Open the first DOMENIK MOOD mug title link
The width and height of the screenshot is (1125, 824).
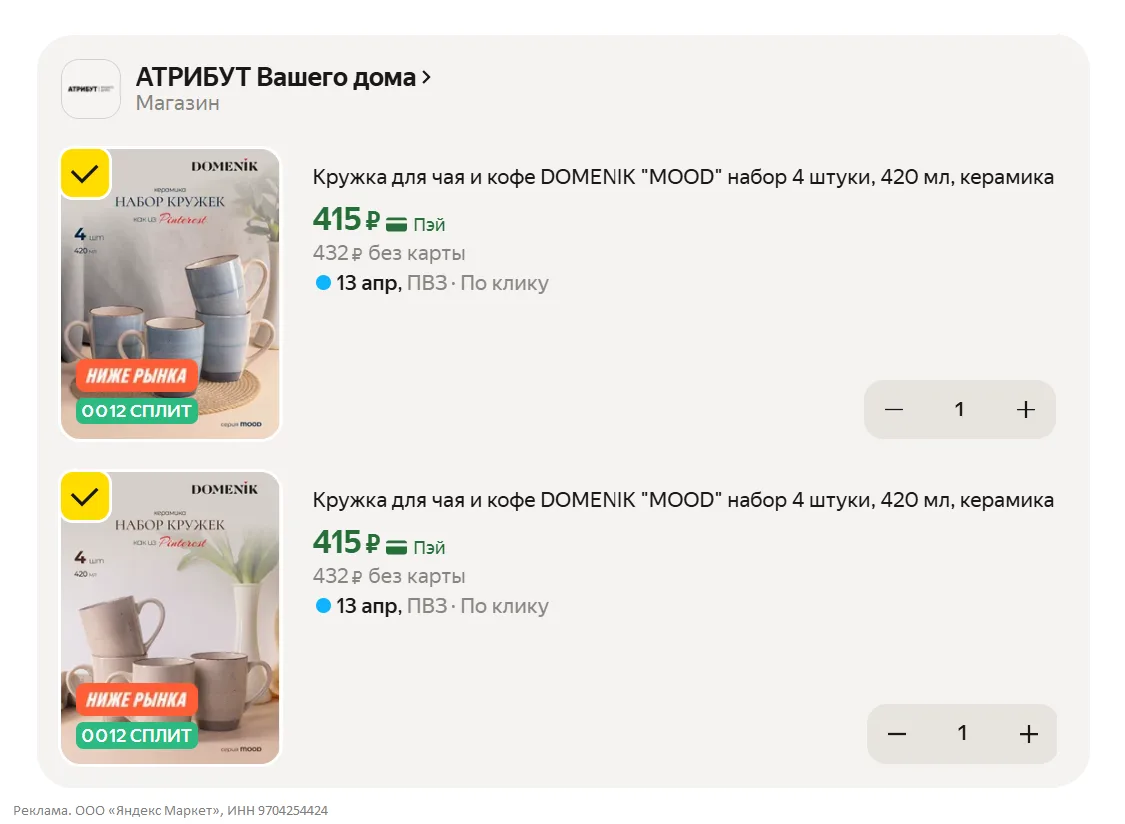683,178
